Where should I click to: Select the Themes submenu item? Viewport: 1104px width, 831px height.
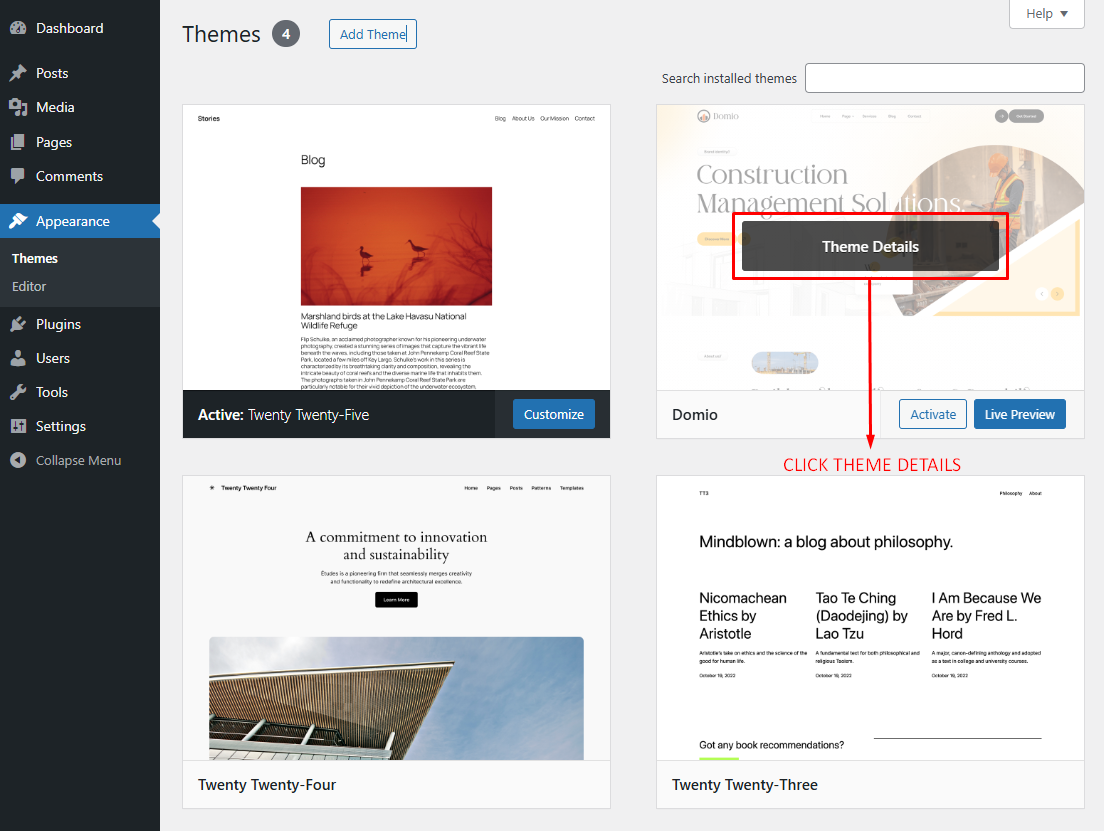[x=35, y=258]
